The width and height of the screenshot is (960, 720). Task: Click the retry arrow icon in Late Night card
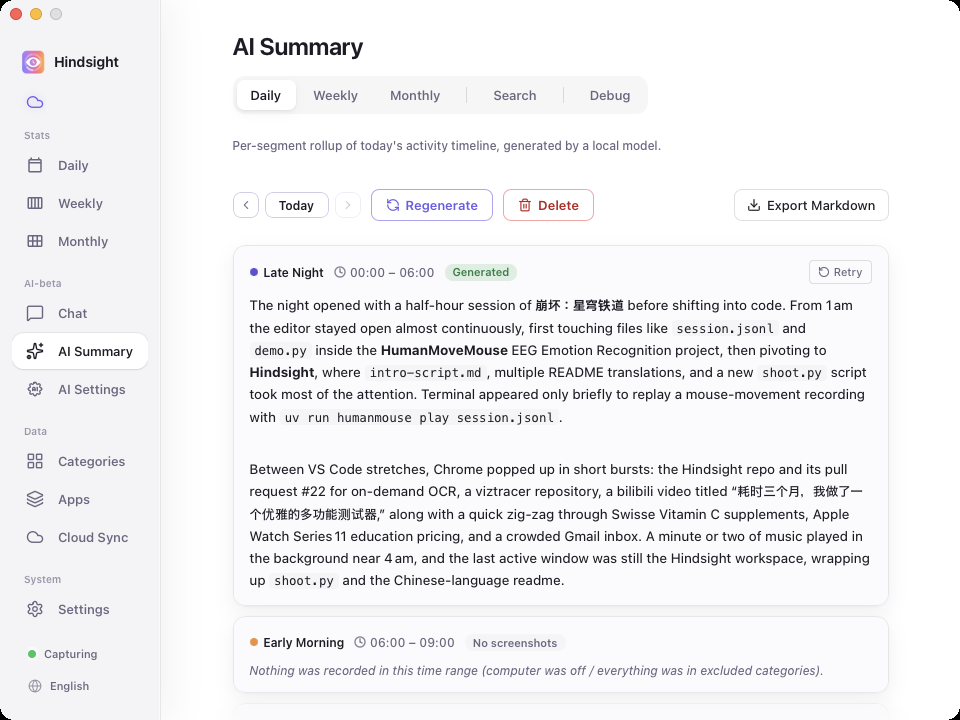point(823,272)
